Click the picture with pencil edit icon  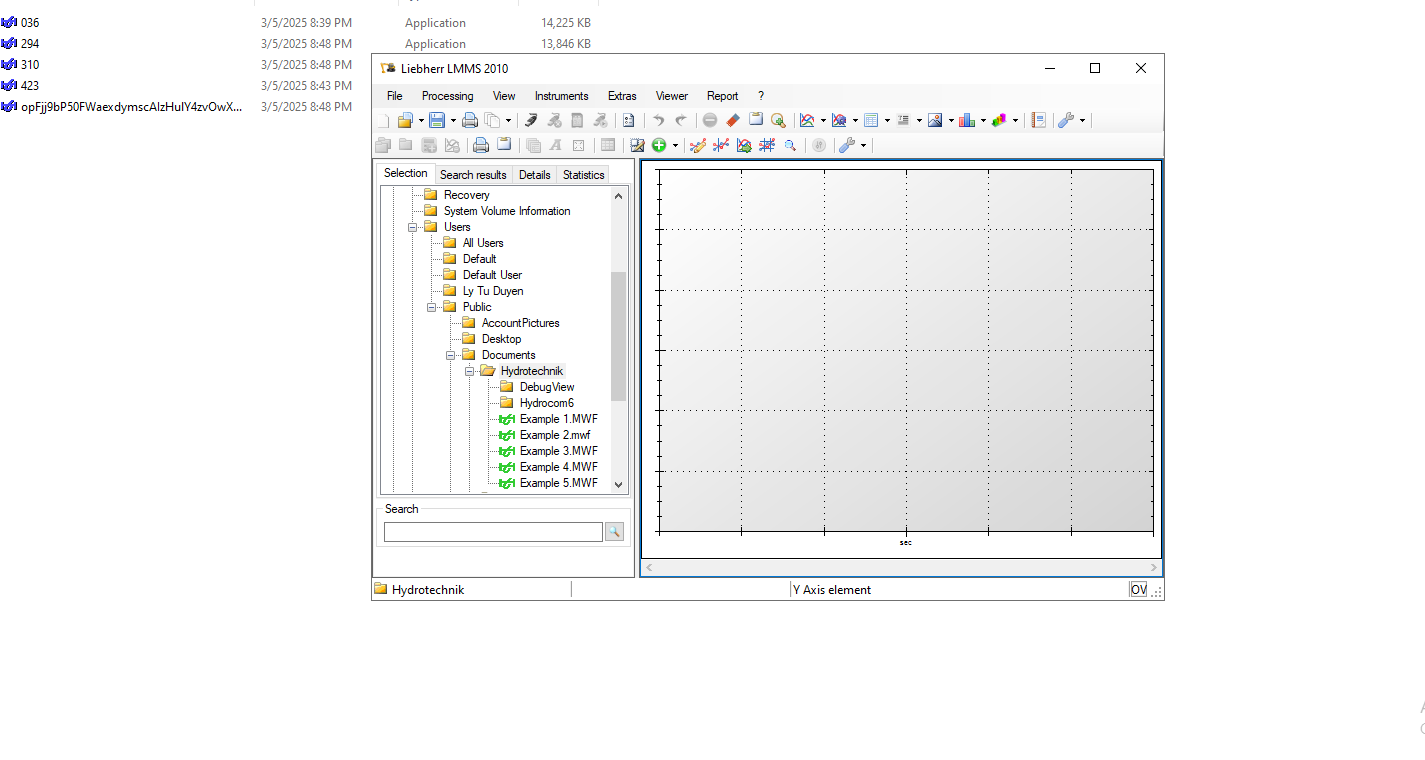pyautogui.click(x=637, y=145)
